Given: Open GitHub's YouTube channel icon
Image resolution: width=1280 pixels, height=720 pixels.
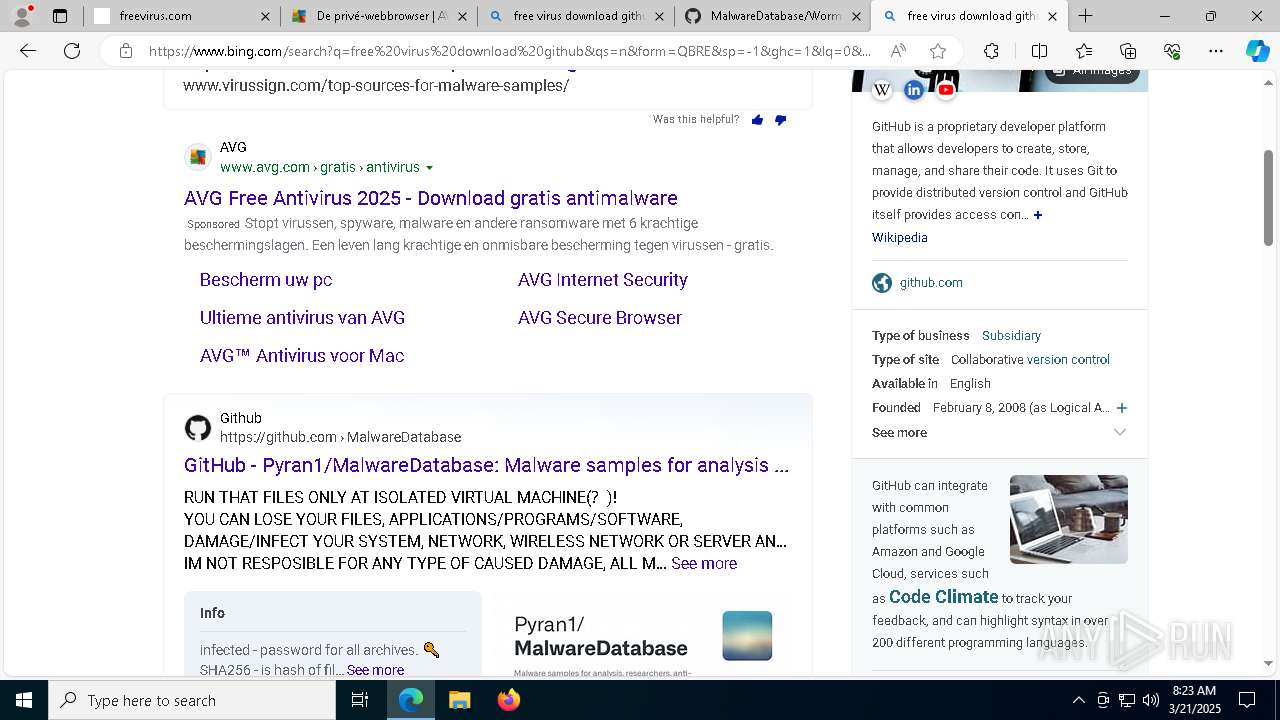Looking at the screenshot, I should pyautogui.click(x=946, y=90).
